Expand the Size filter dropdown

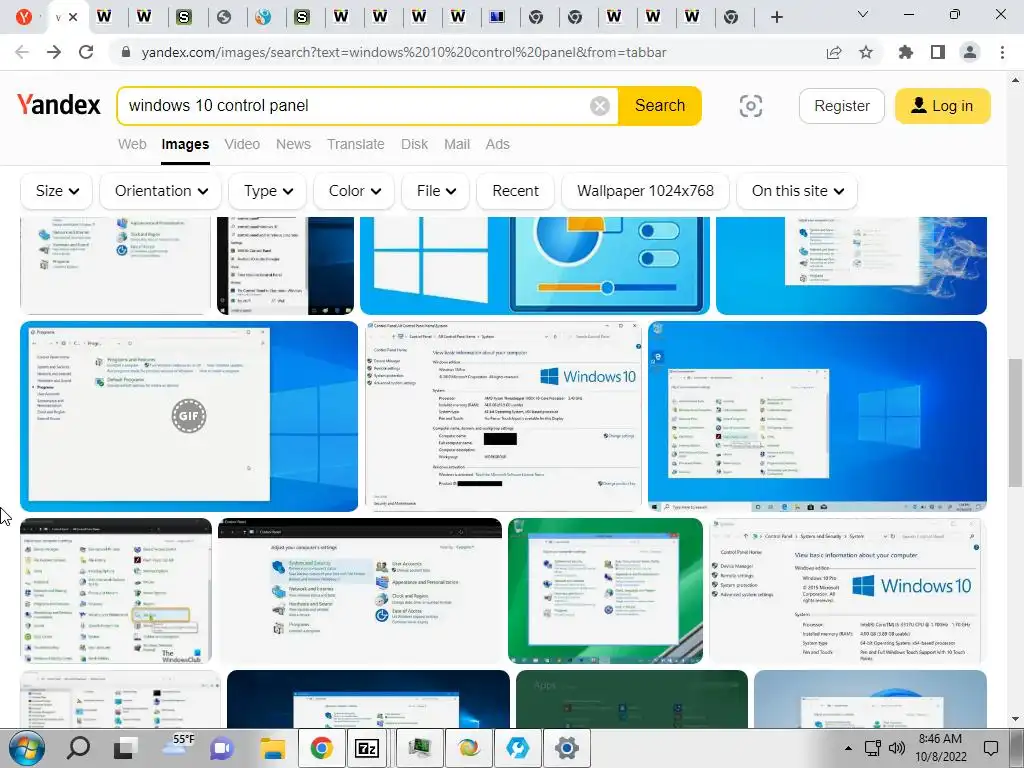pos(57,191)
